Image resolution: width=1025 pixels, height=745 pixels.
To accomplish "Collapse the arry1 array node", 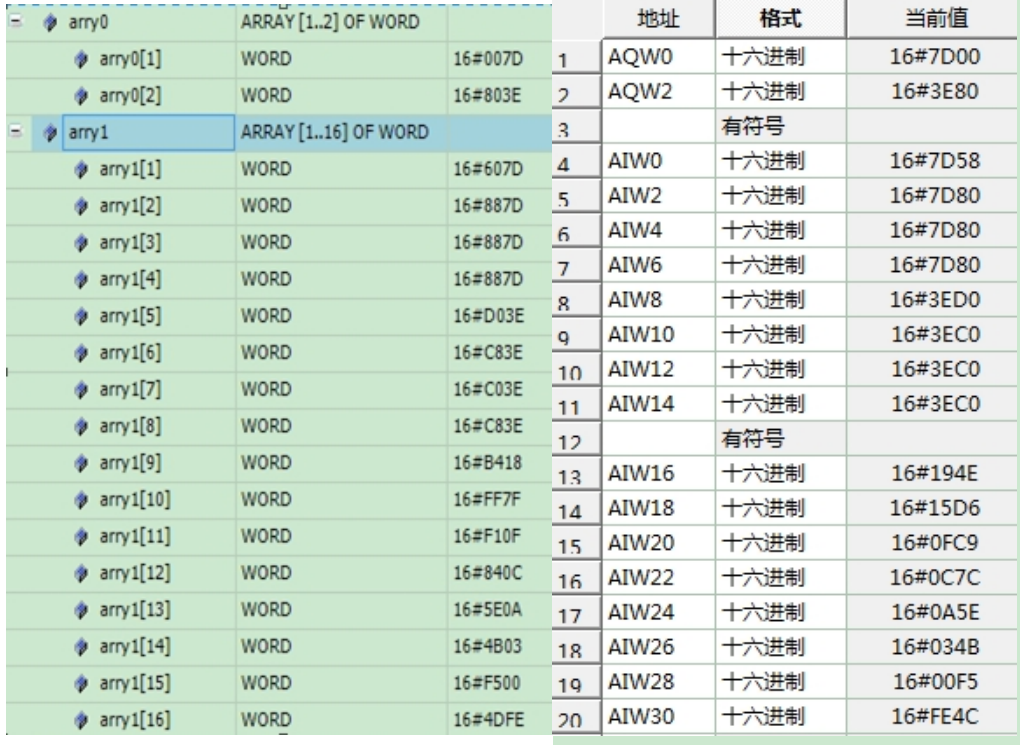I will pyautogui.click(x=16, y=132).
